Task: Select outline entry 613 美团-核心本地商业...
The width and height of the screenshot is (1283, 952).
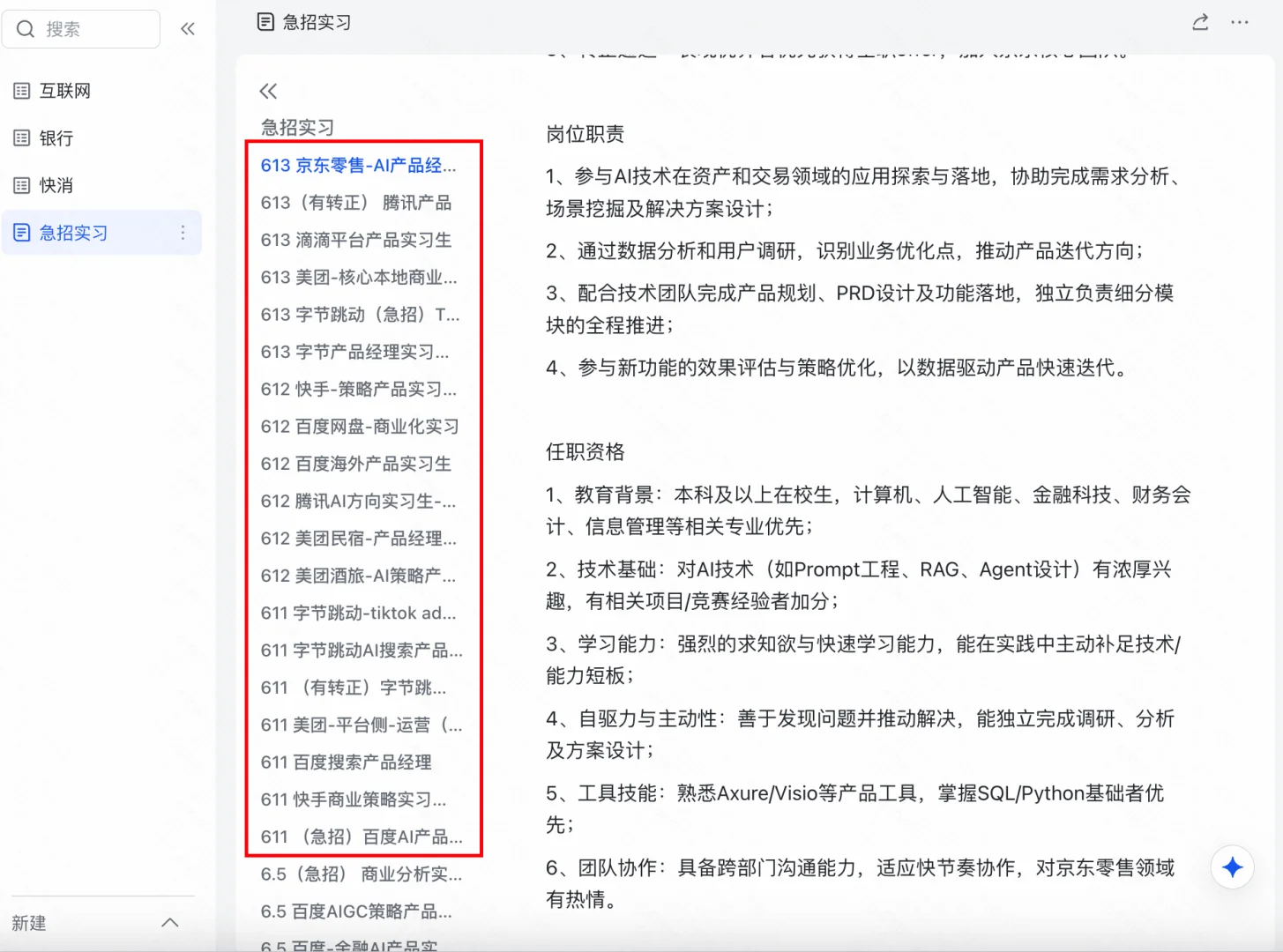Action: [359, 278]
